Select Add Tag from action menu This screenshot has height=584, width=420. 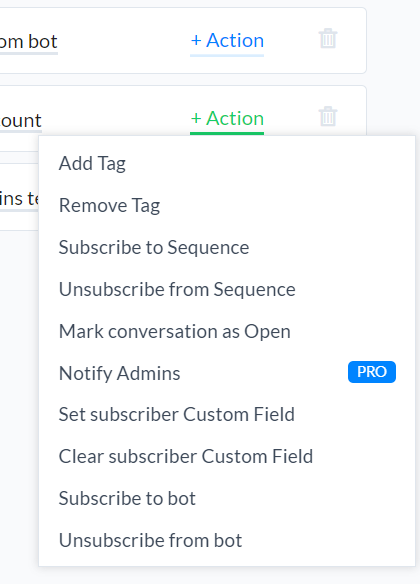pos(227,164)
